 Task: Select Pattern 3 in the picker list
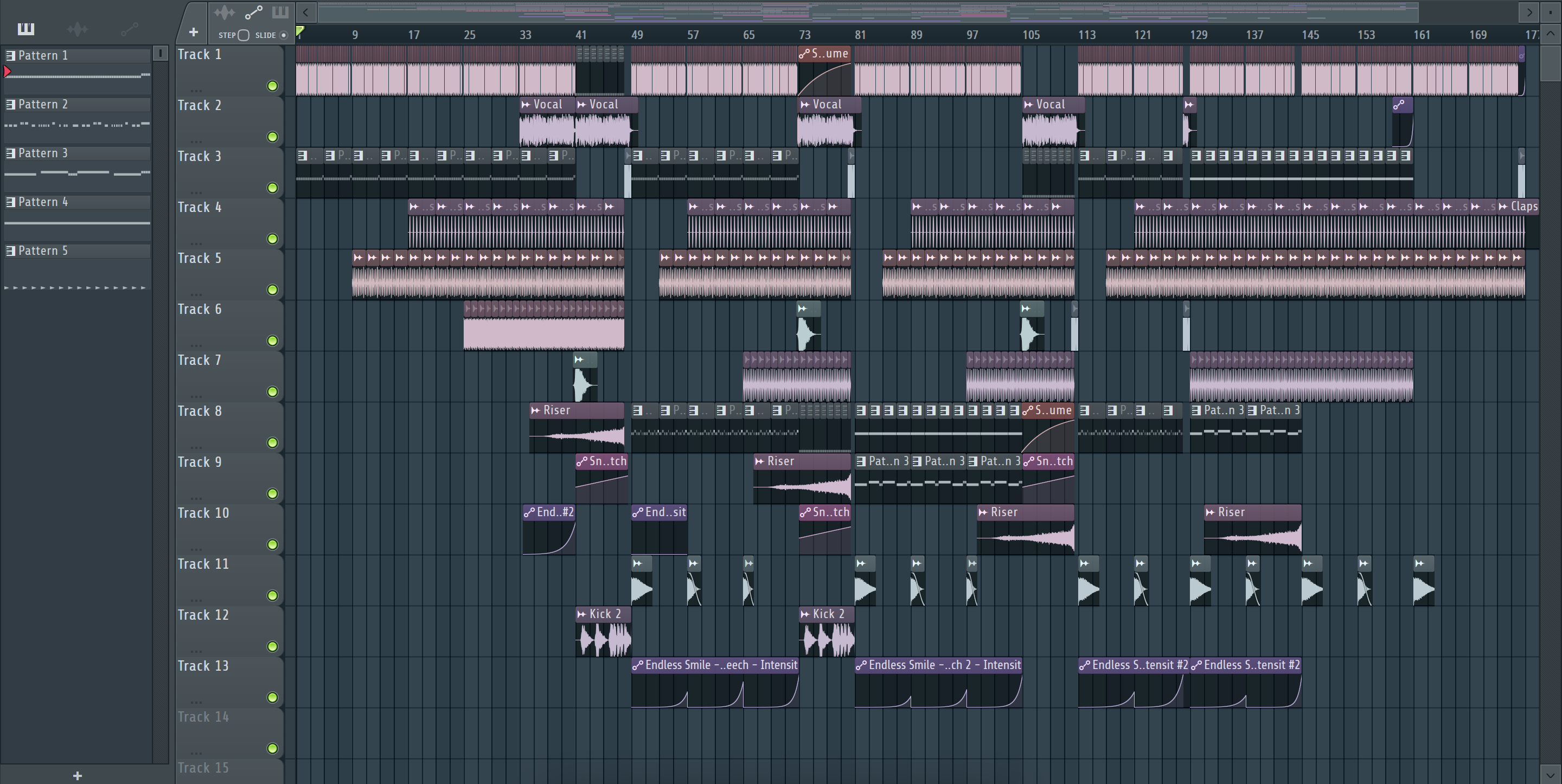78,153
